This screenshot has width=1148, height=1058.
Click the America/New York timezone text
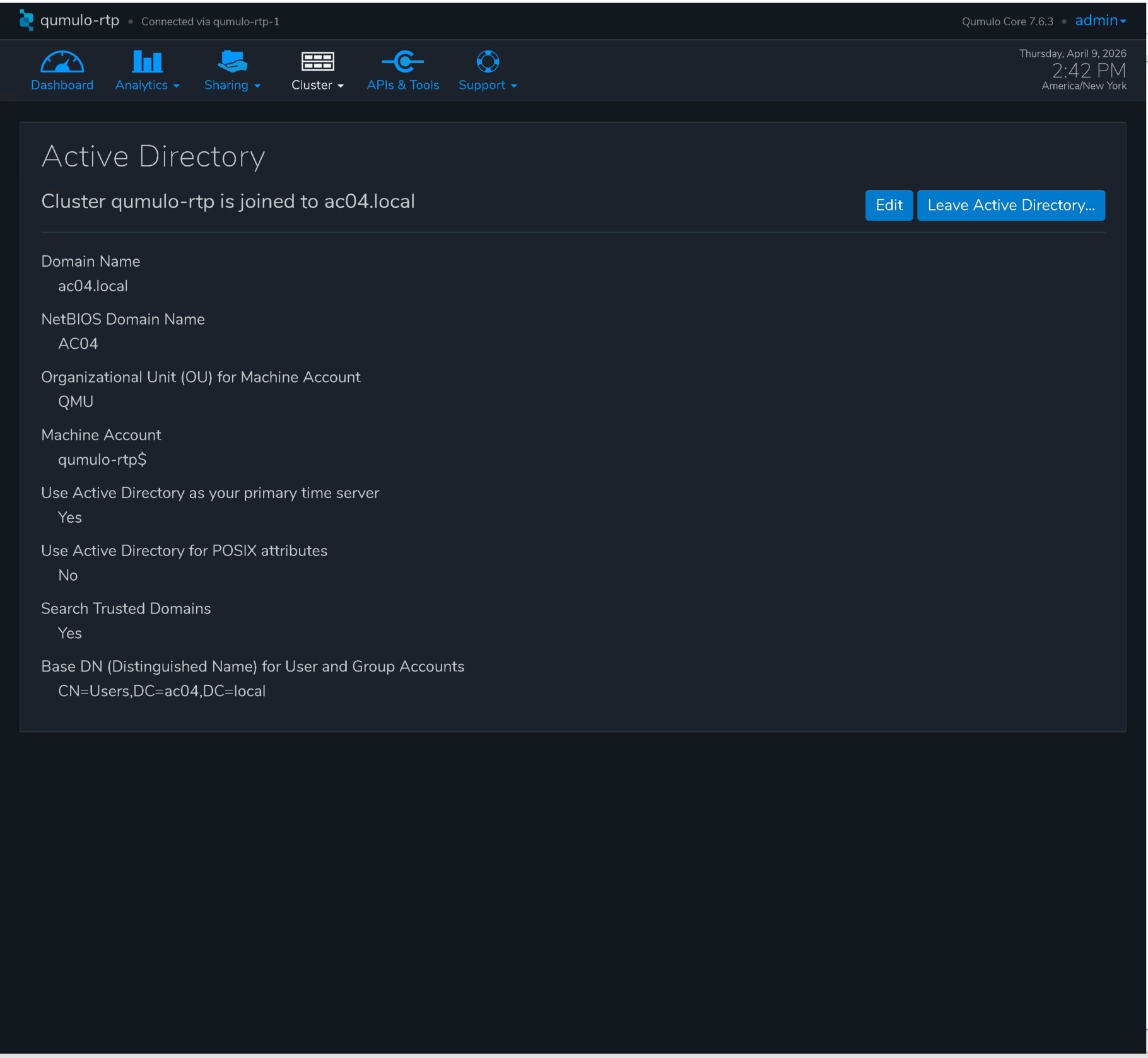click(1084, 86)
